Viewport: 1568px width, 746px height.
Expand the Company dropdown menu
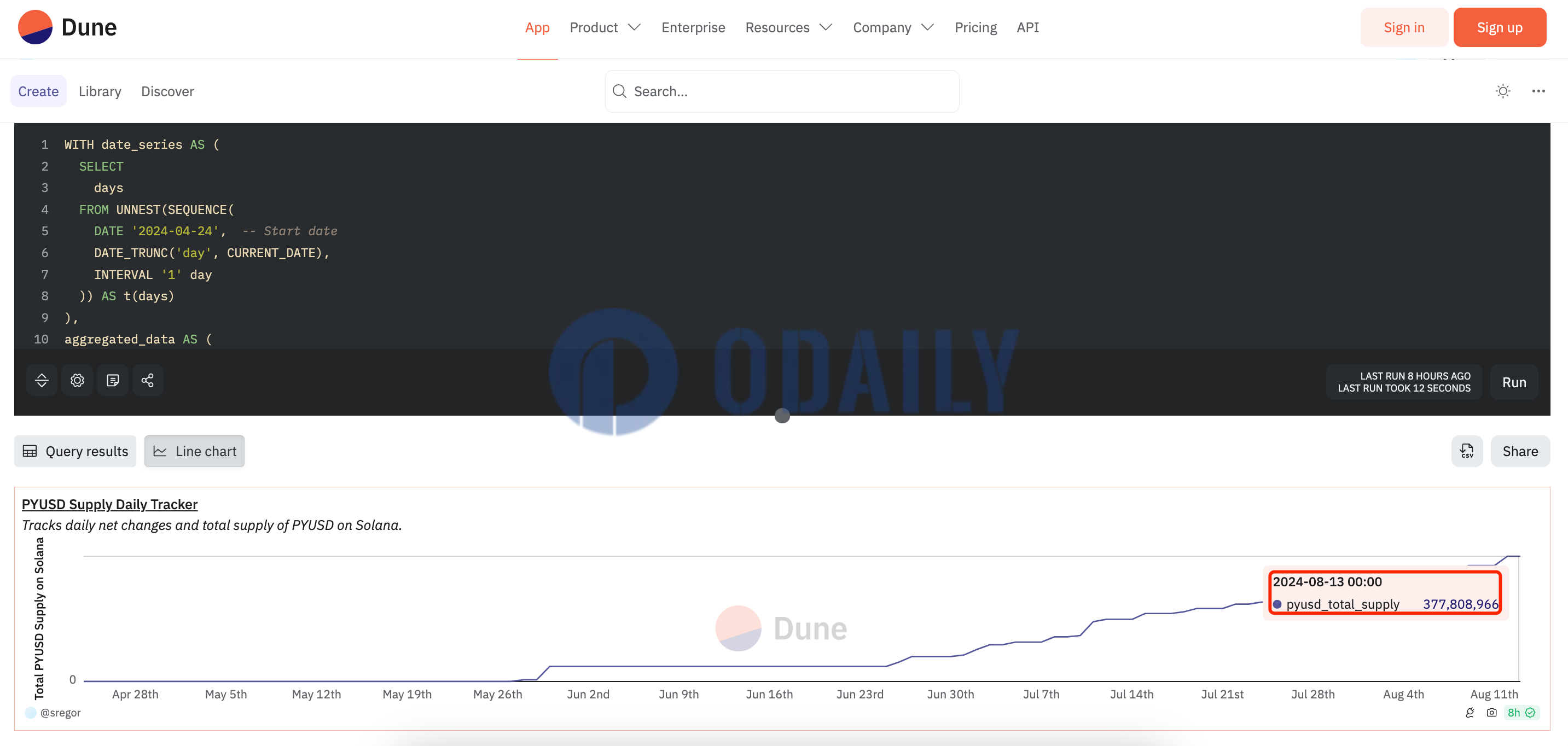[x=893, y=27]
